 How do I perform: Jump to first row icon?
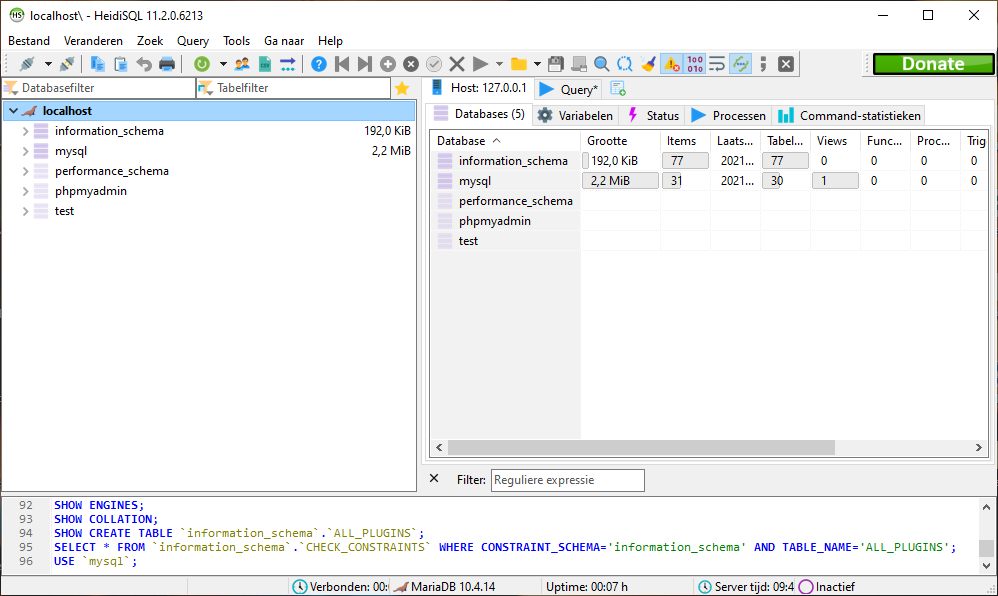342,64
